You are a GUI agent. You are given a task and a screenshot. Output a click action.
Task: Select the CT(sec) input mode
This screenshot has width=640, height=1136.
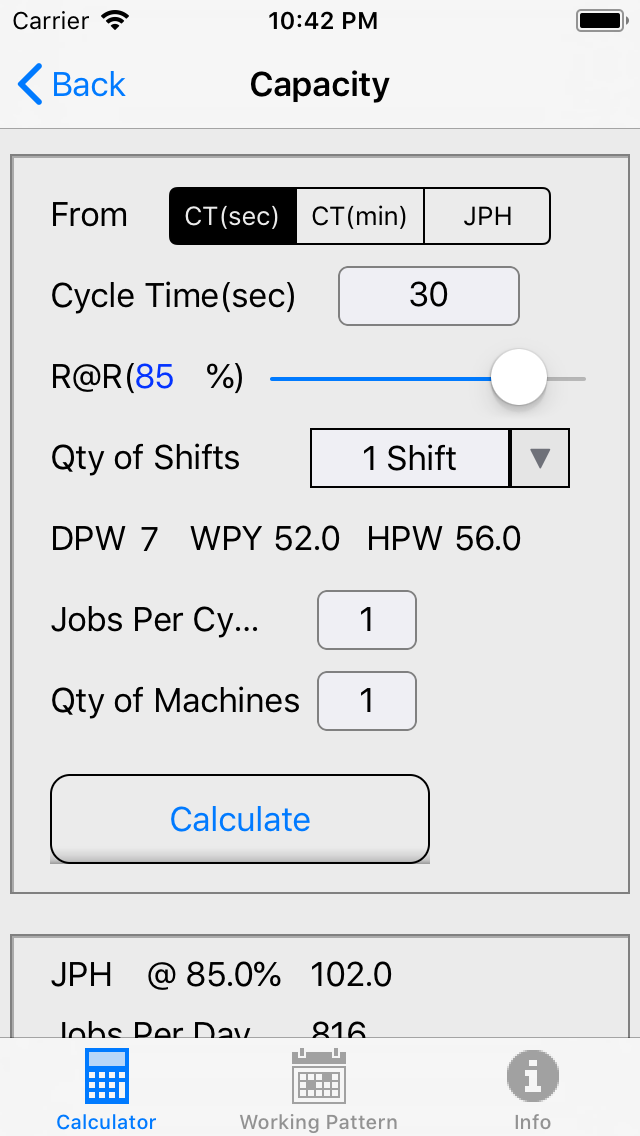pyautogui.click(x=232, y=215)
